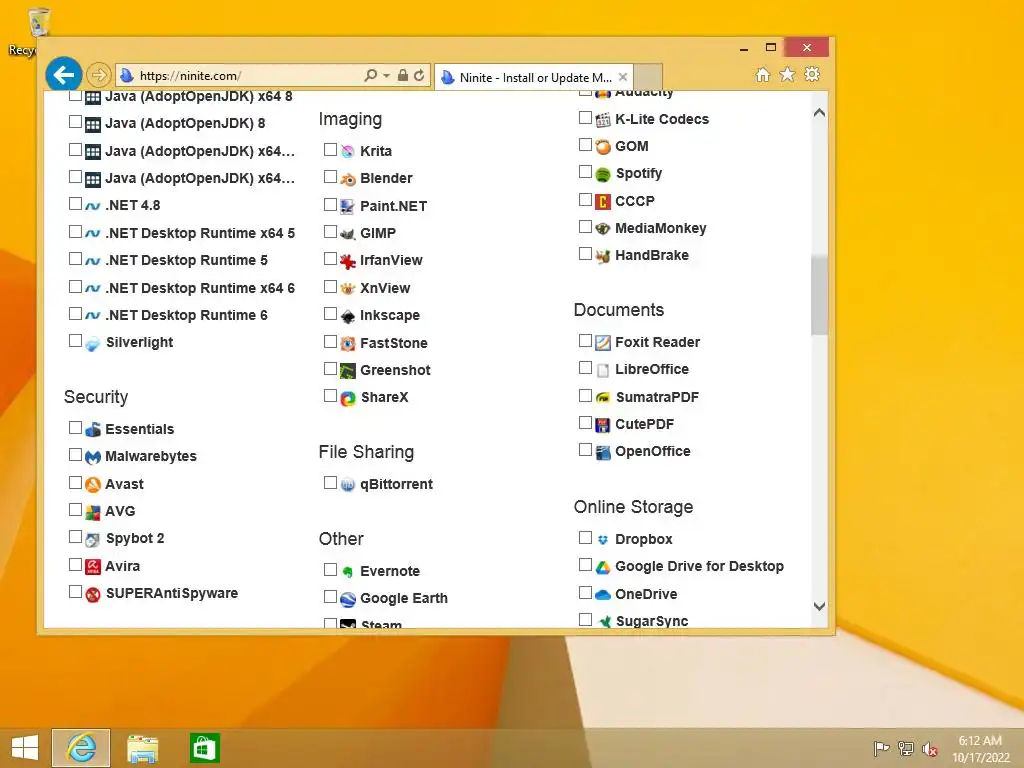Click the SugarSync label
1024x768 pixels.
coord(652,621)
